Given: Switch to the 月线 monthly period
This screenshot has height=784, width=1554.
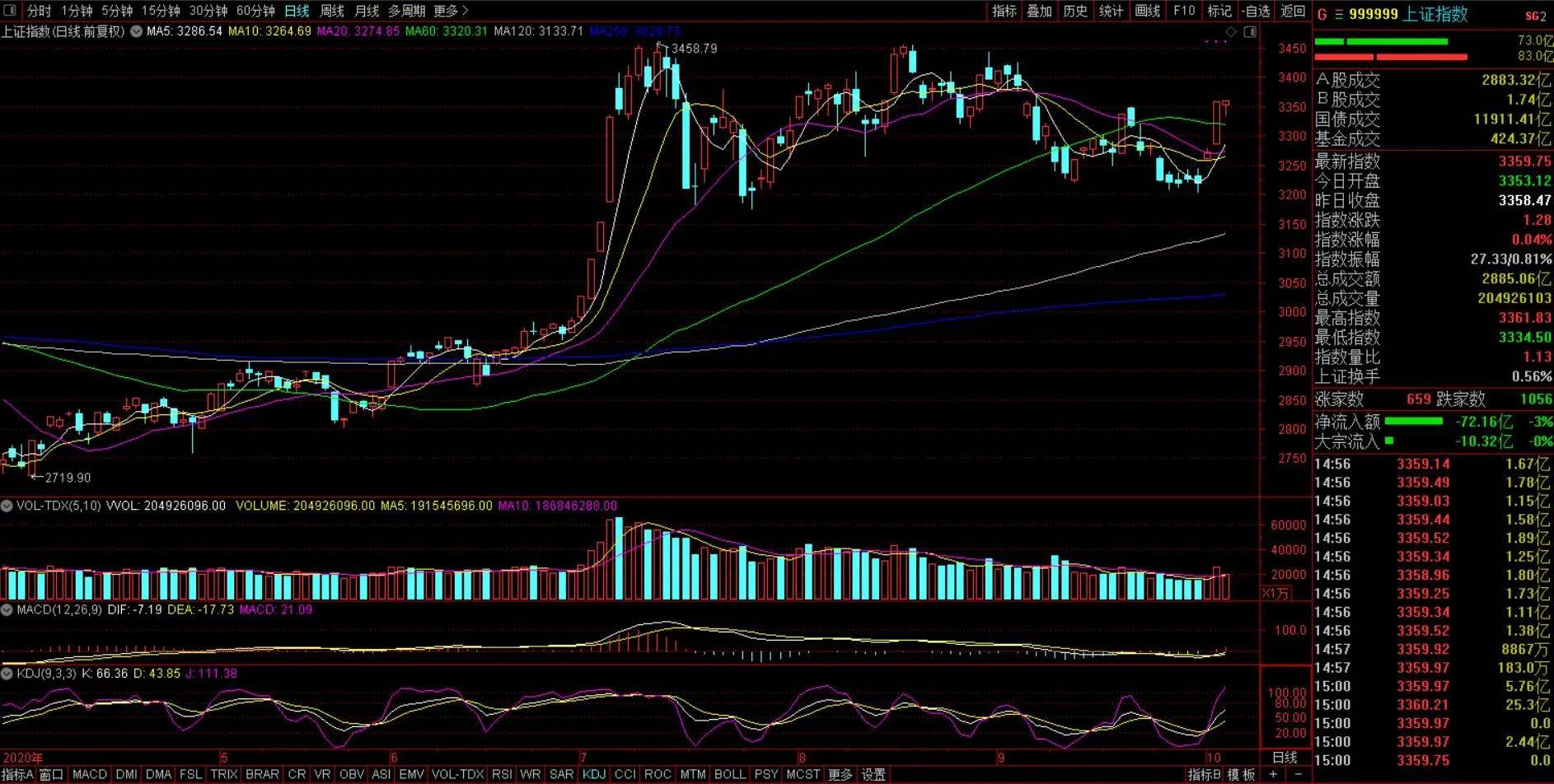Looking at the screenshot, I should pyautogui.click(x=367, y=11).
